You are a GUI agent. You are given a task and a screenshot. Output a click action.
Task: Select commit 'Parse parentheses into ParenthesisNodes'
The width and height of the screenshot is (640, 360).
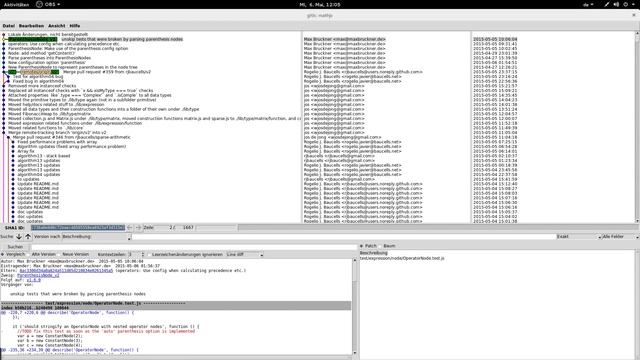[49, 58]
